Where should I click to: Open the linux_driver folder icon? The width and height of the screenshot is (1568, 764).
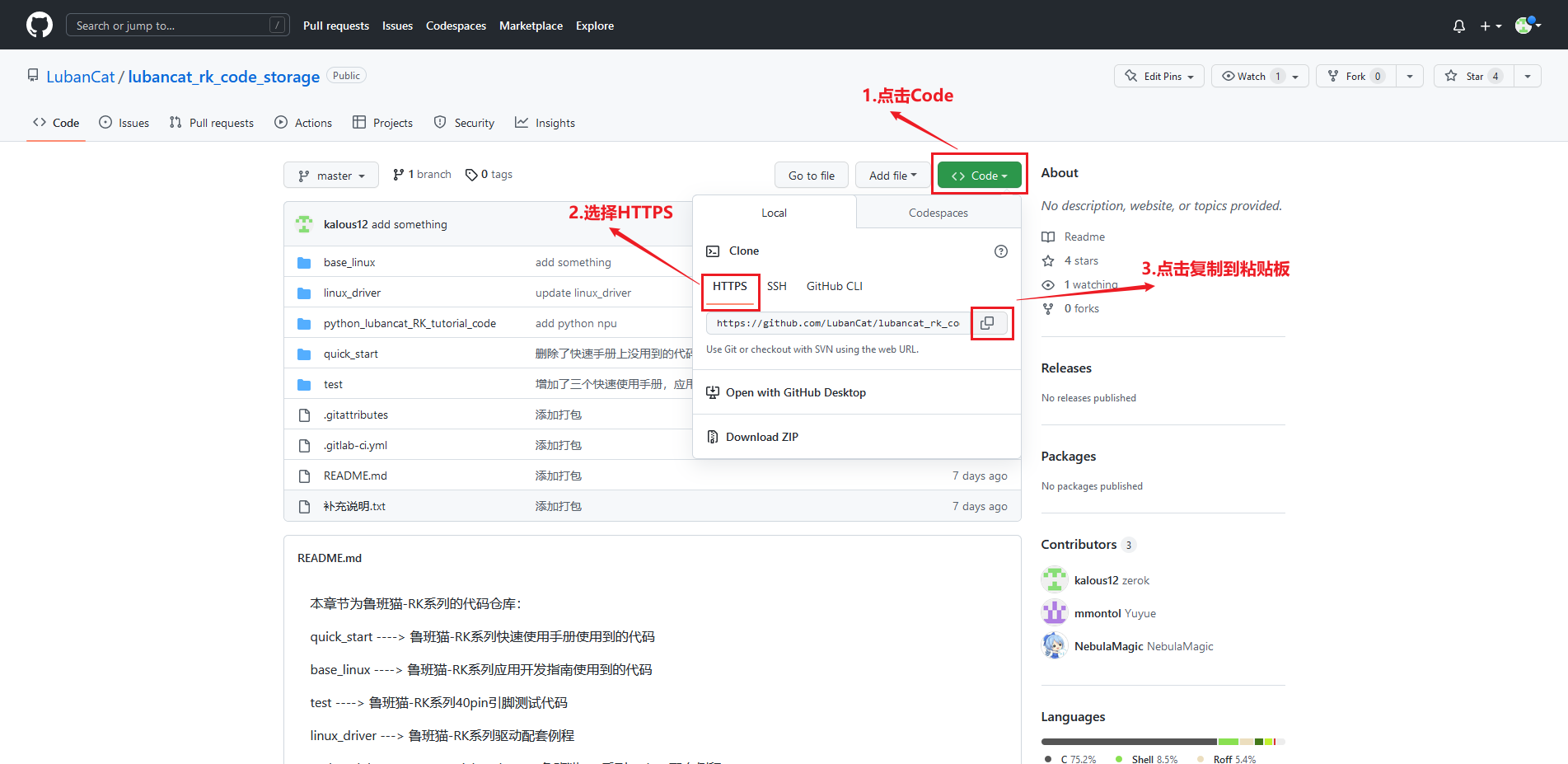pyautogui.click(x=304, y=293)
